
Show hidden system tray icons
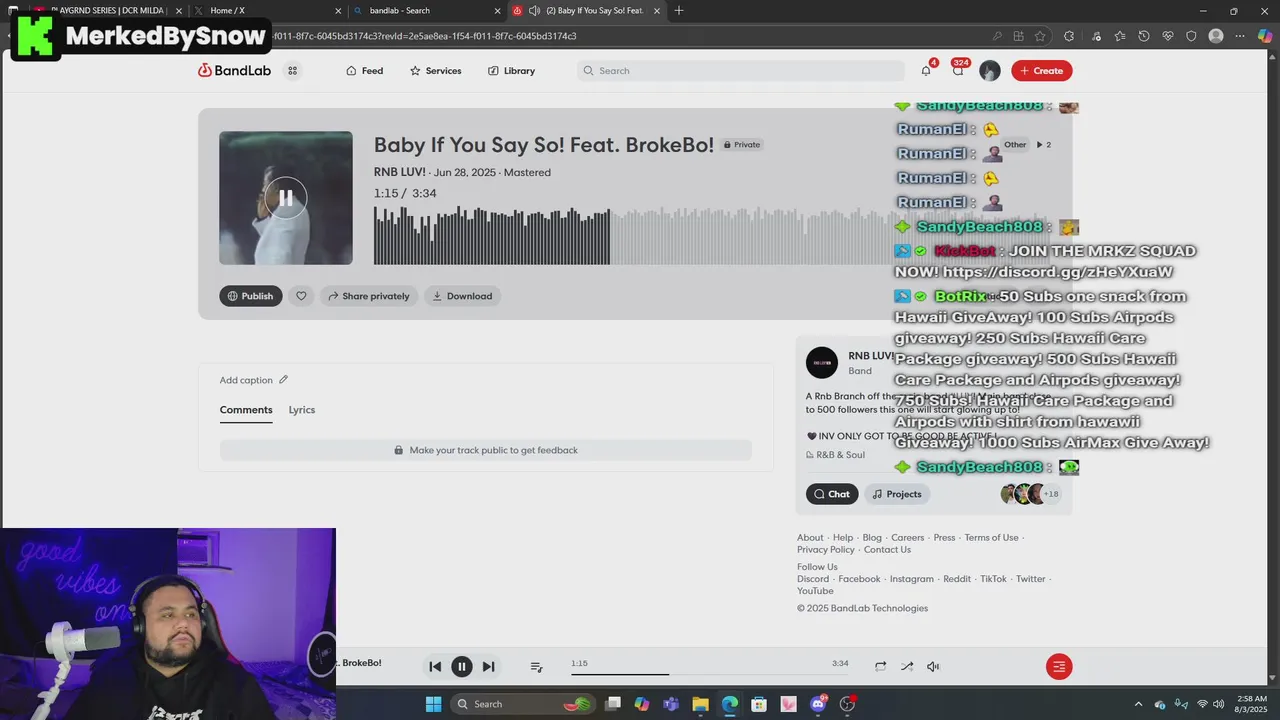coord(1140,704)
